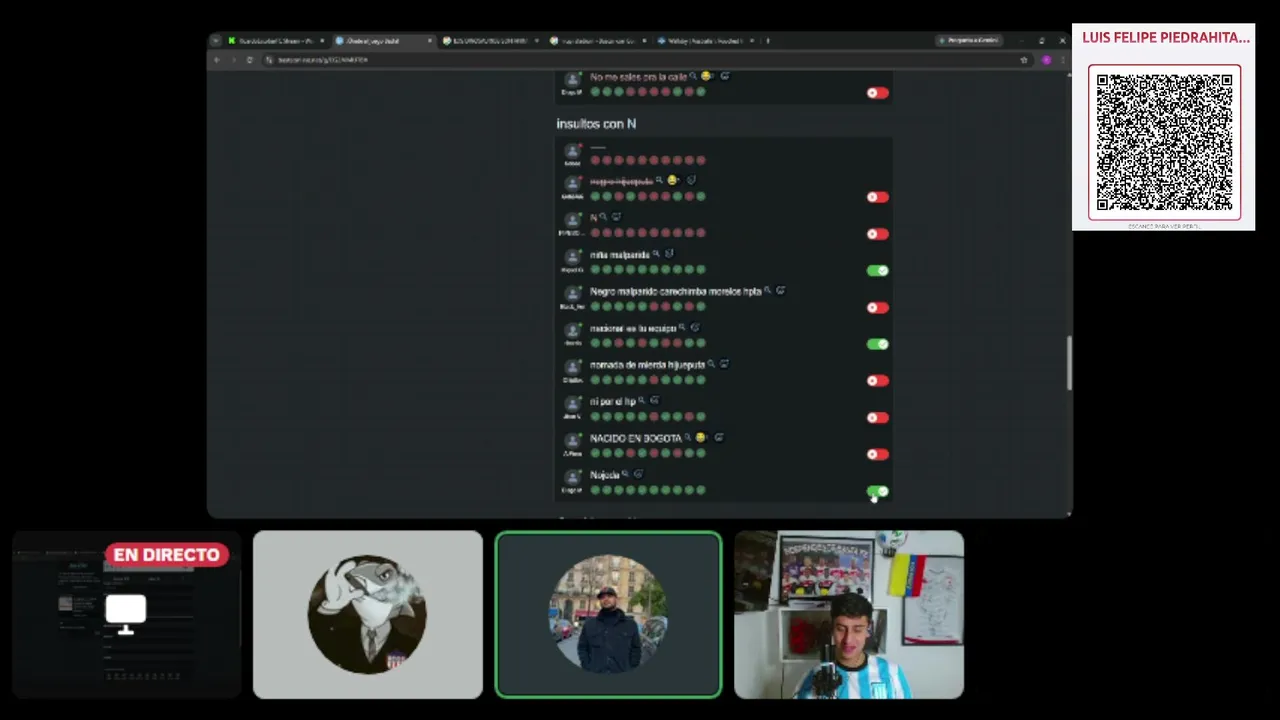Click the "LUIS FELIPE PIEDRAHITA..." title text
The image size is (1280, 720).
1166,38
